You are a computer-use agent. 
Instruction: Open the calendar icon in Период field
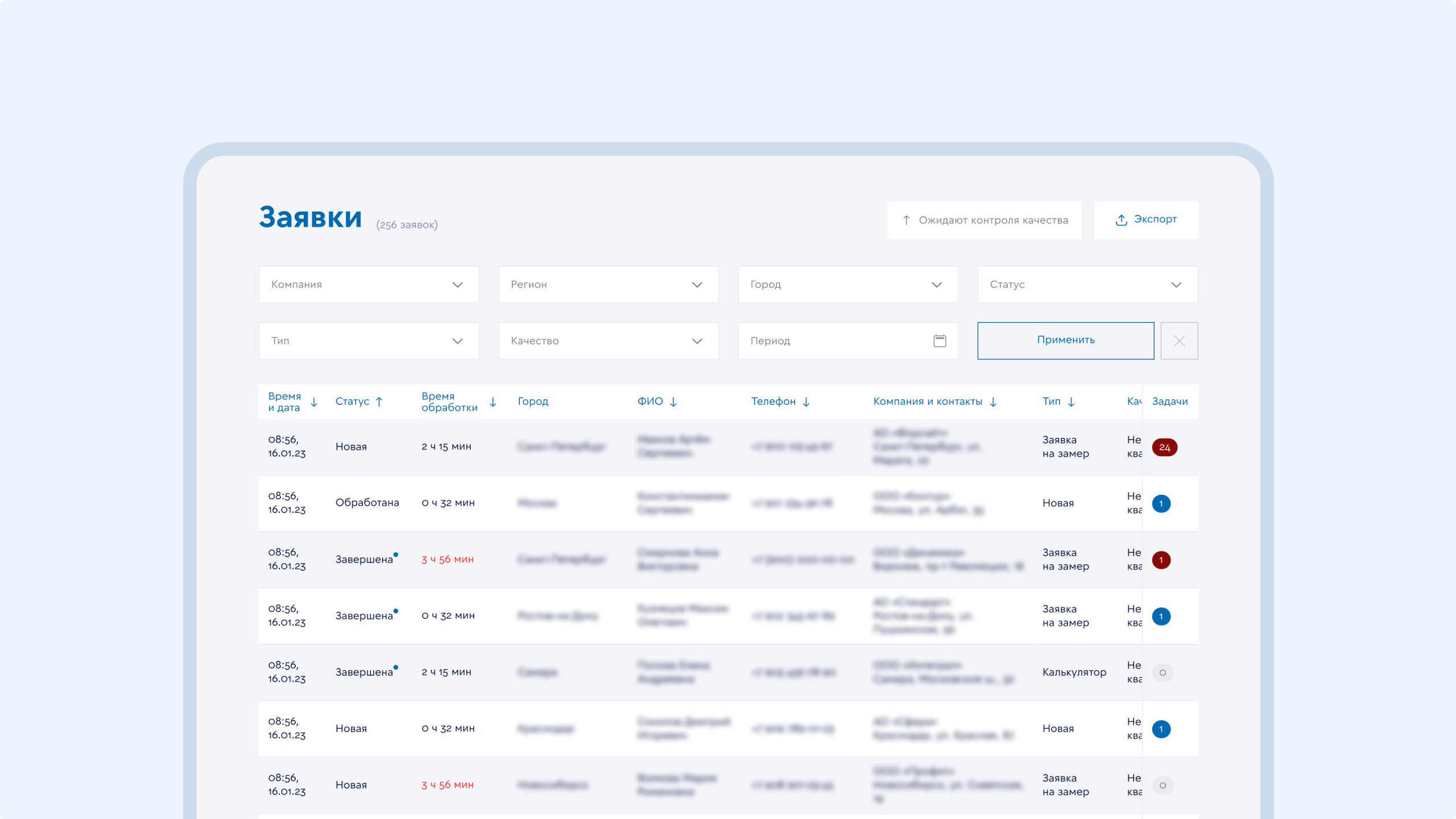(x=940, y=341)
